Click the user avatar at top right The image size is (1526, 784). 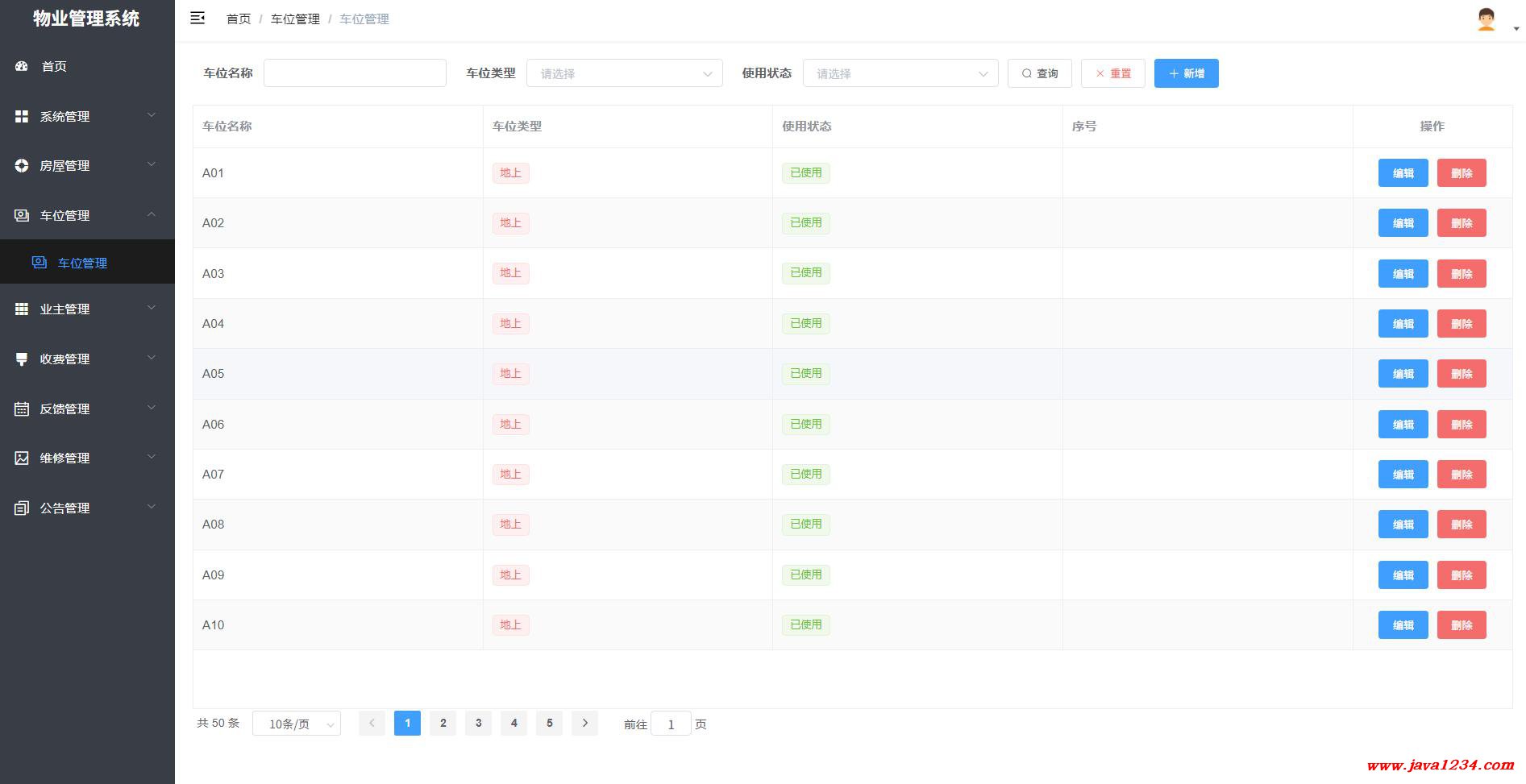pyautogui.click(x=1486, y=20)
